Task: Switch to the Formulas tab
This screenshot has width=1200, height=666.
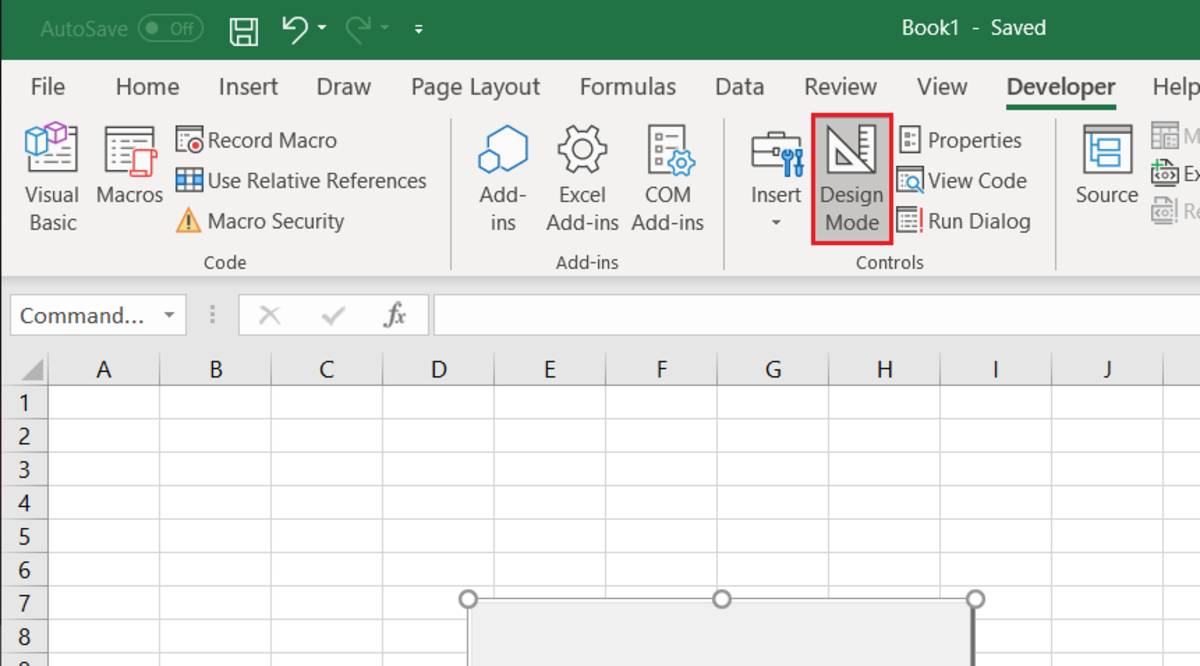Action: pyautogui.click(x=628, y=87)
